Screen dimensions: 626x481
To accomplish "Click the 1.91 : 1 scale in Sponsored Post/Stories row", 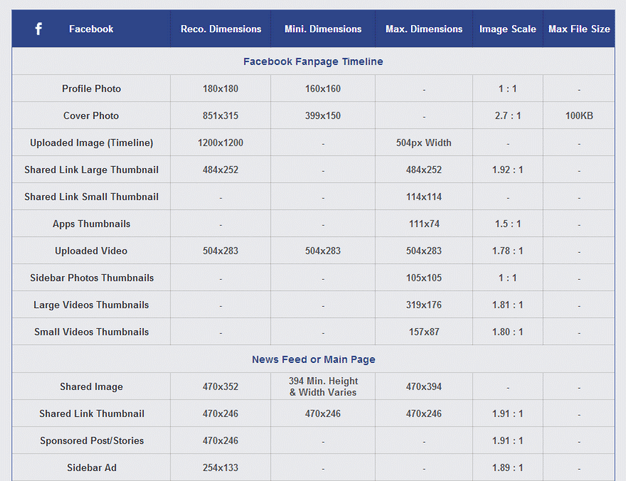I will click(507, 441).
